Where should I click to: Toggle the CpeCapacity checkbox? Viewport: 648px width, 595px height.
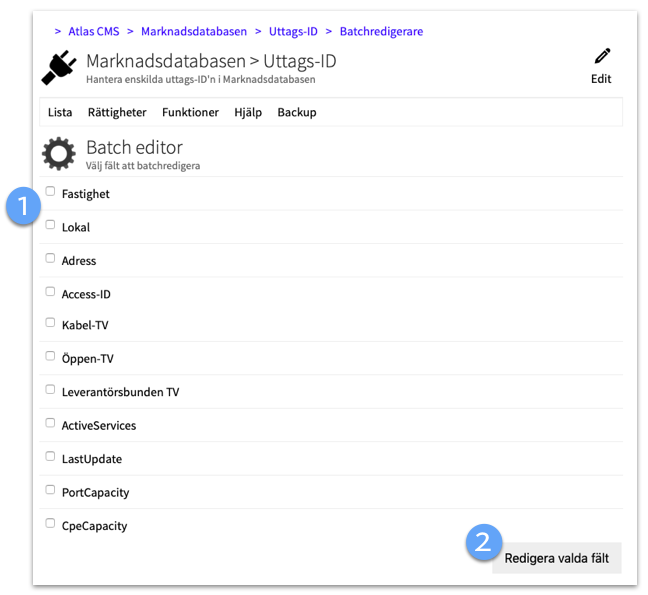[51, 523]
